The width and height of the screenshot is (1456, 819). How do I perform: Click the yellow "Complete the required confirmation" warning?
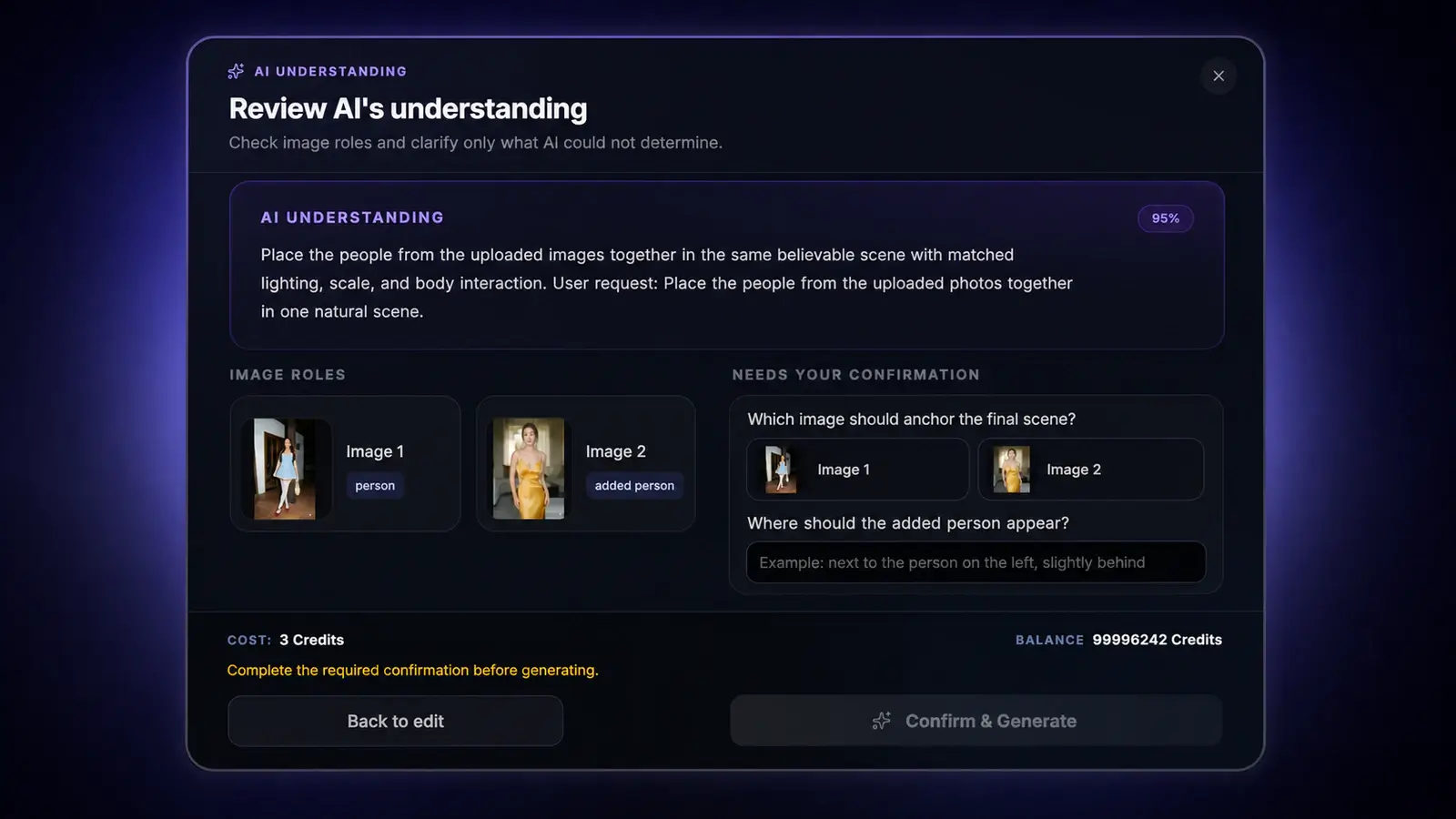pos(413,671)
